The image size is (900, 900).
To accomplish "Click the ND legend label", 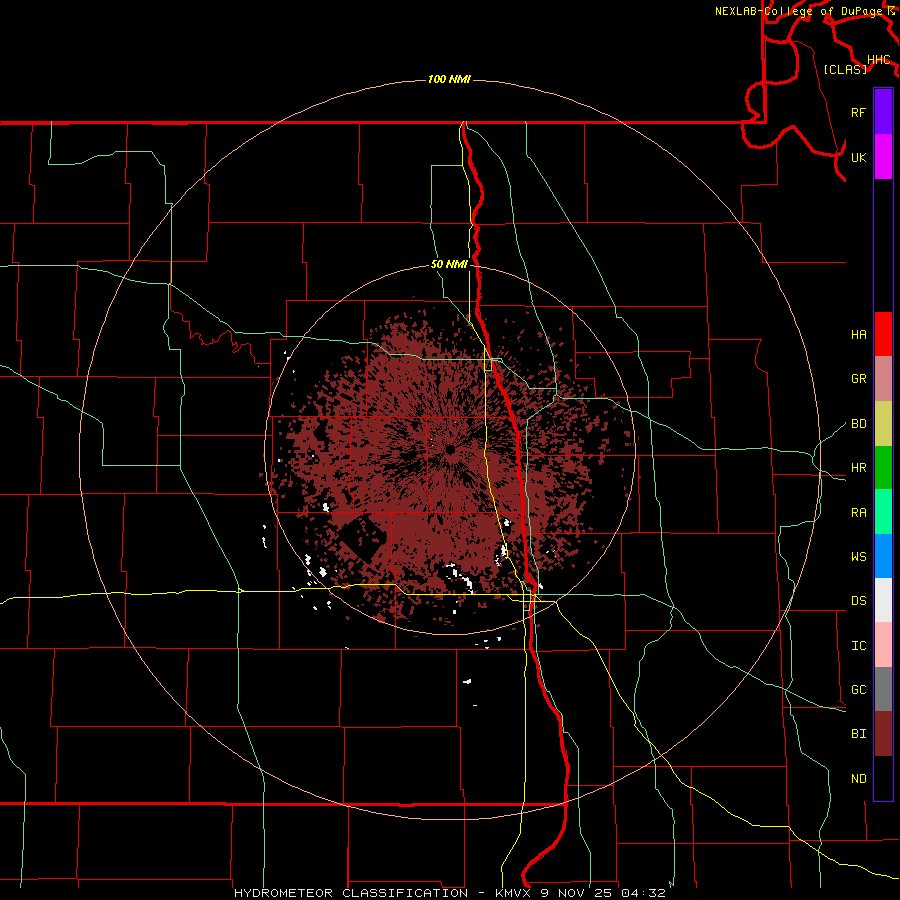I will pos(858,779).
